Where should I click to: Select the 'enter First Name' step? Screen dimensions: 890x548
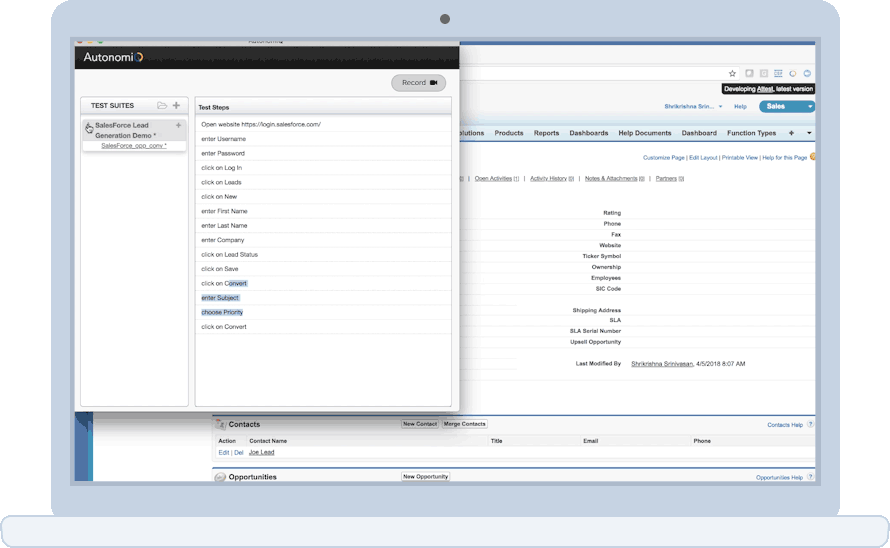(323, 211)
